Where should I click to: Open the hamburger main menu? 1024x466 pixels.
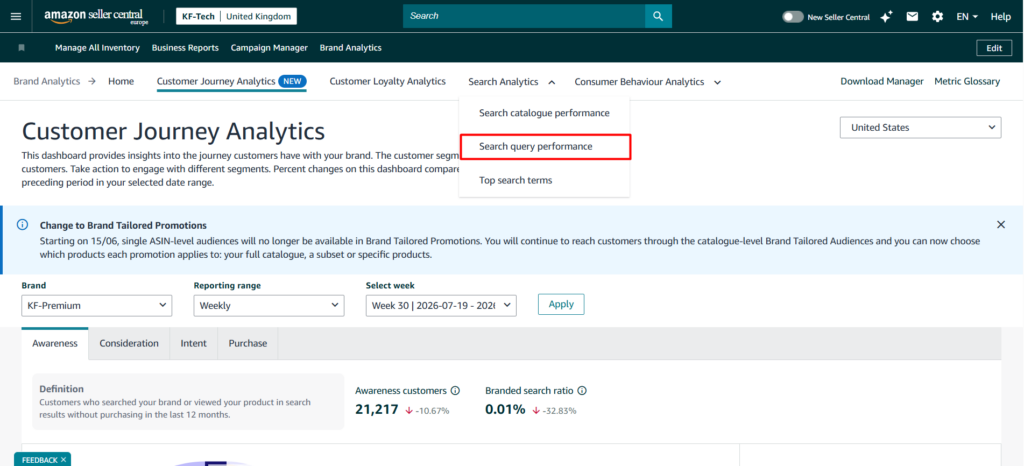16,16
